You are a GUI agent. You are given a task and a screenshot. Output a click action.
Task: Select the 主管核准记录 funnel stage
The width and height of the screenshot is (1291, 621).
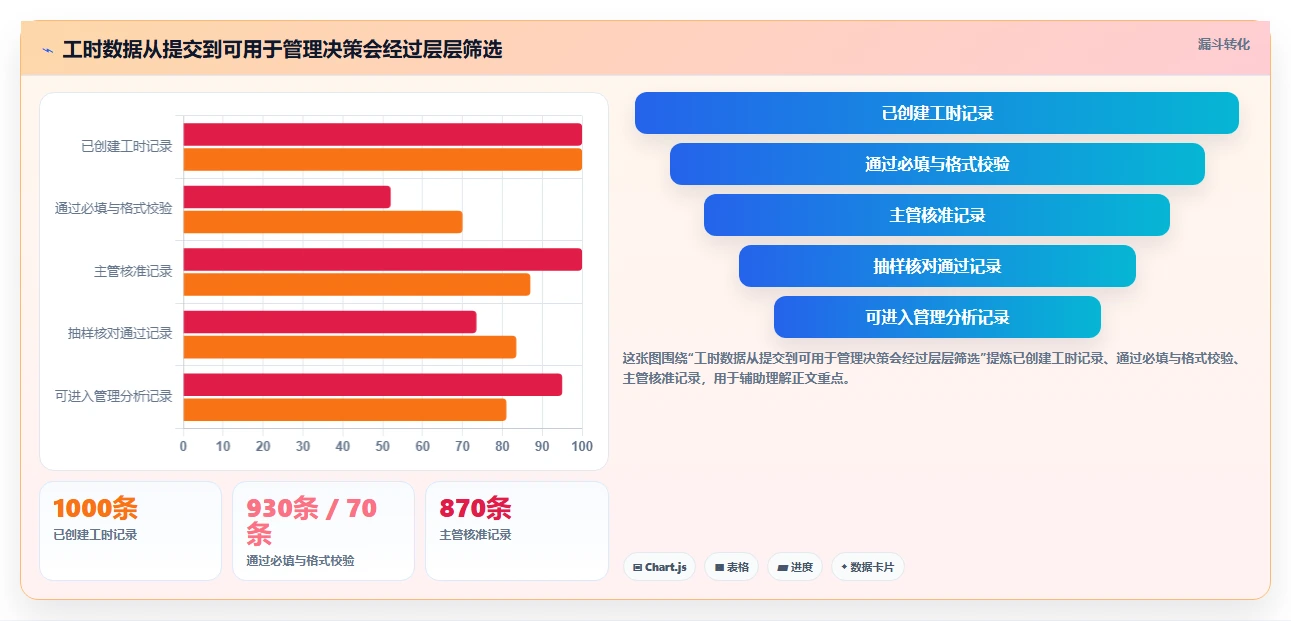pyautogui.click(x=937, y=215)
